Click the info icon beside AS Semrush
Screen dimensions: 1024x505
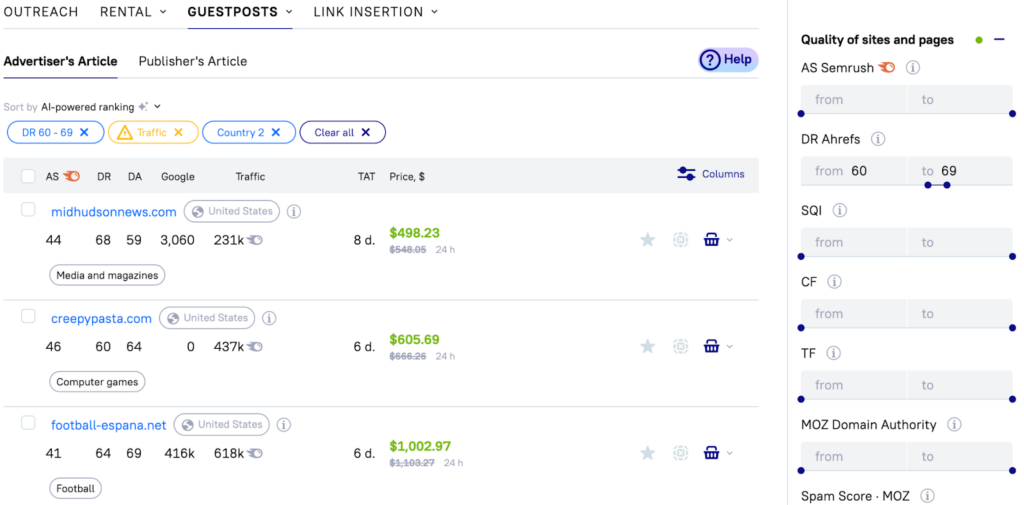913,68
